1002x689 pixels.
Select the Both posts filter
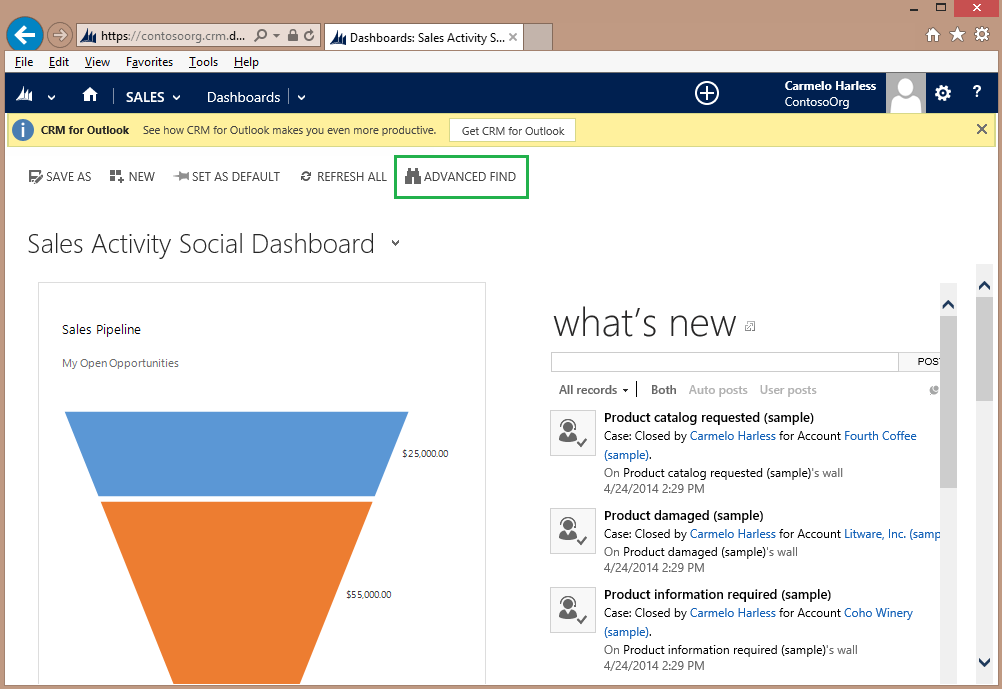[663, 390]
